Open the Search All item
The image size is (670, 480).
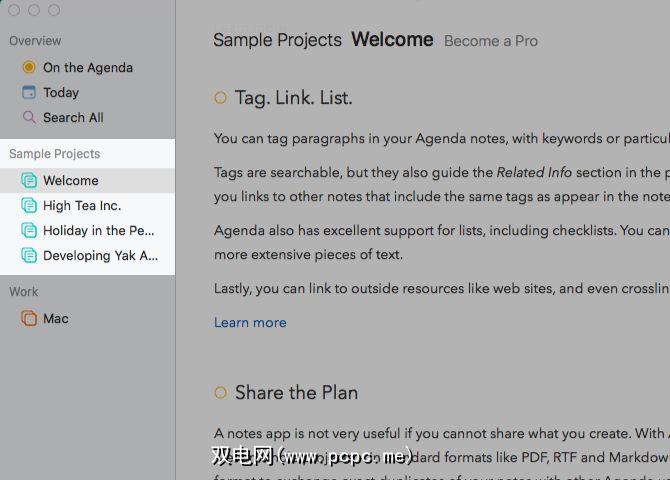(73, 118)
